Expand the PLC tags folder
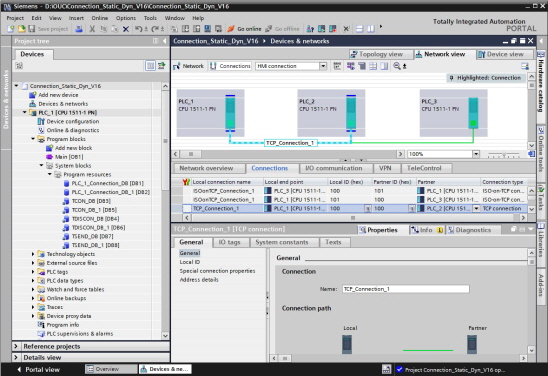 (33, 272)
